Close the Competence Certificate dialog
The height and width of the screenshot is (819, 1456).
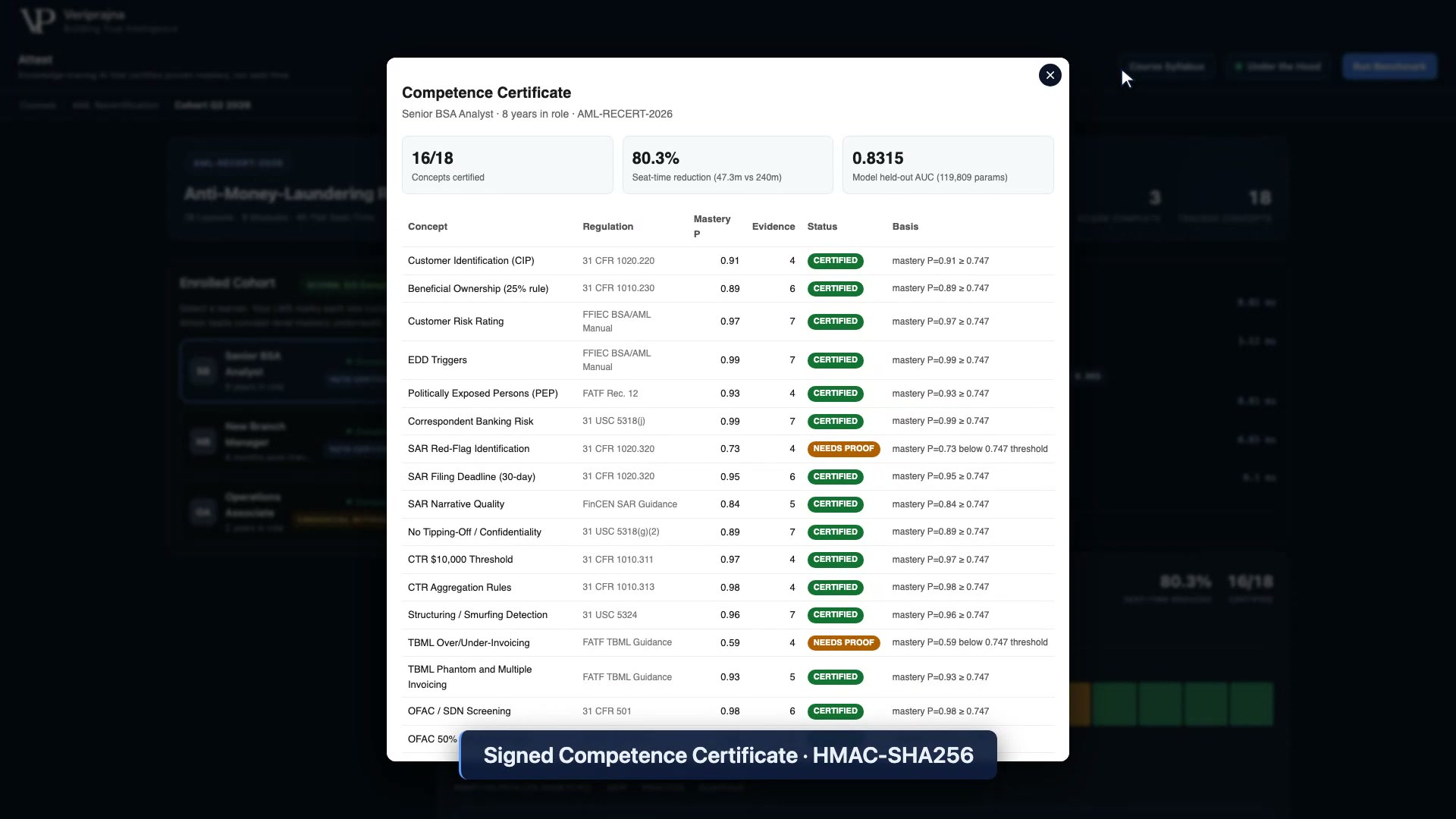tap(1050, 75)
